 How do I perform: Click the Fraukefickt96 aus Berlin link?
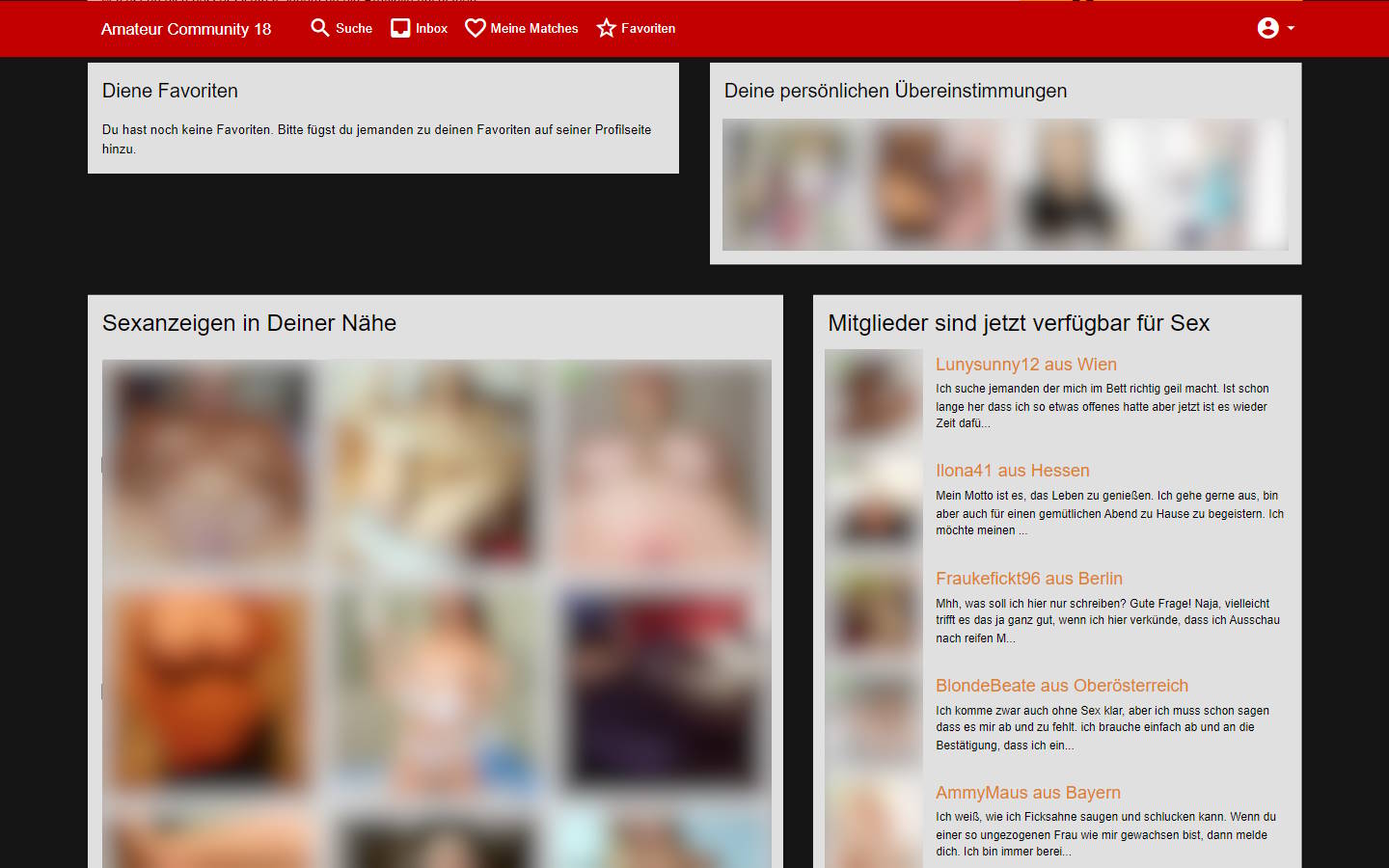(x=1028, y=579)
